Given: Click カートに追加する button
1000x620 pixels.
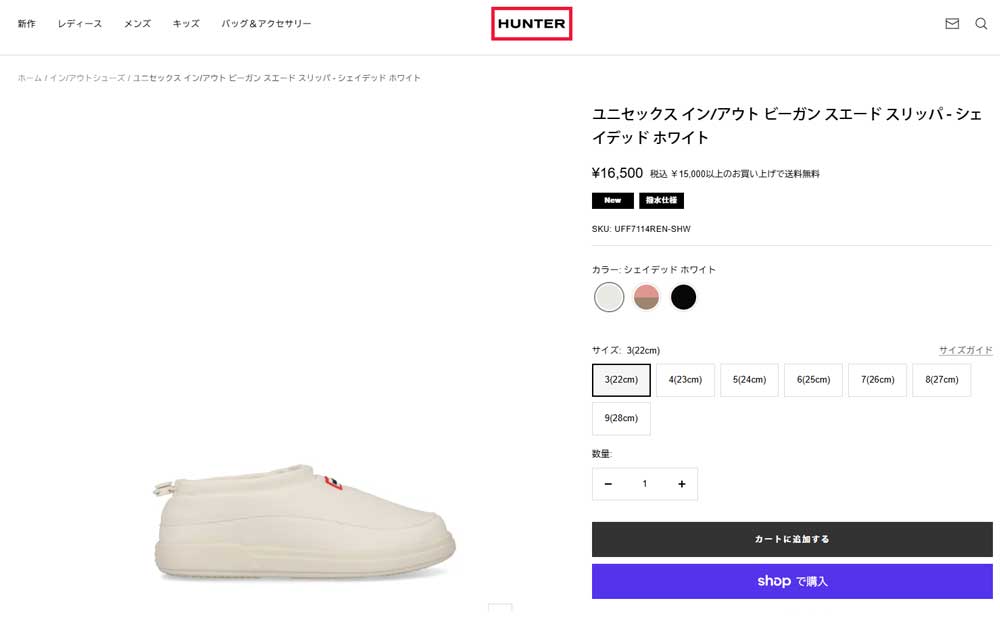Looking at the screenshot, I should pyautogui.click(x=792, y=539).
